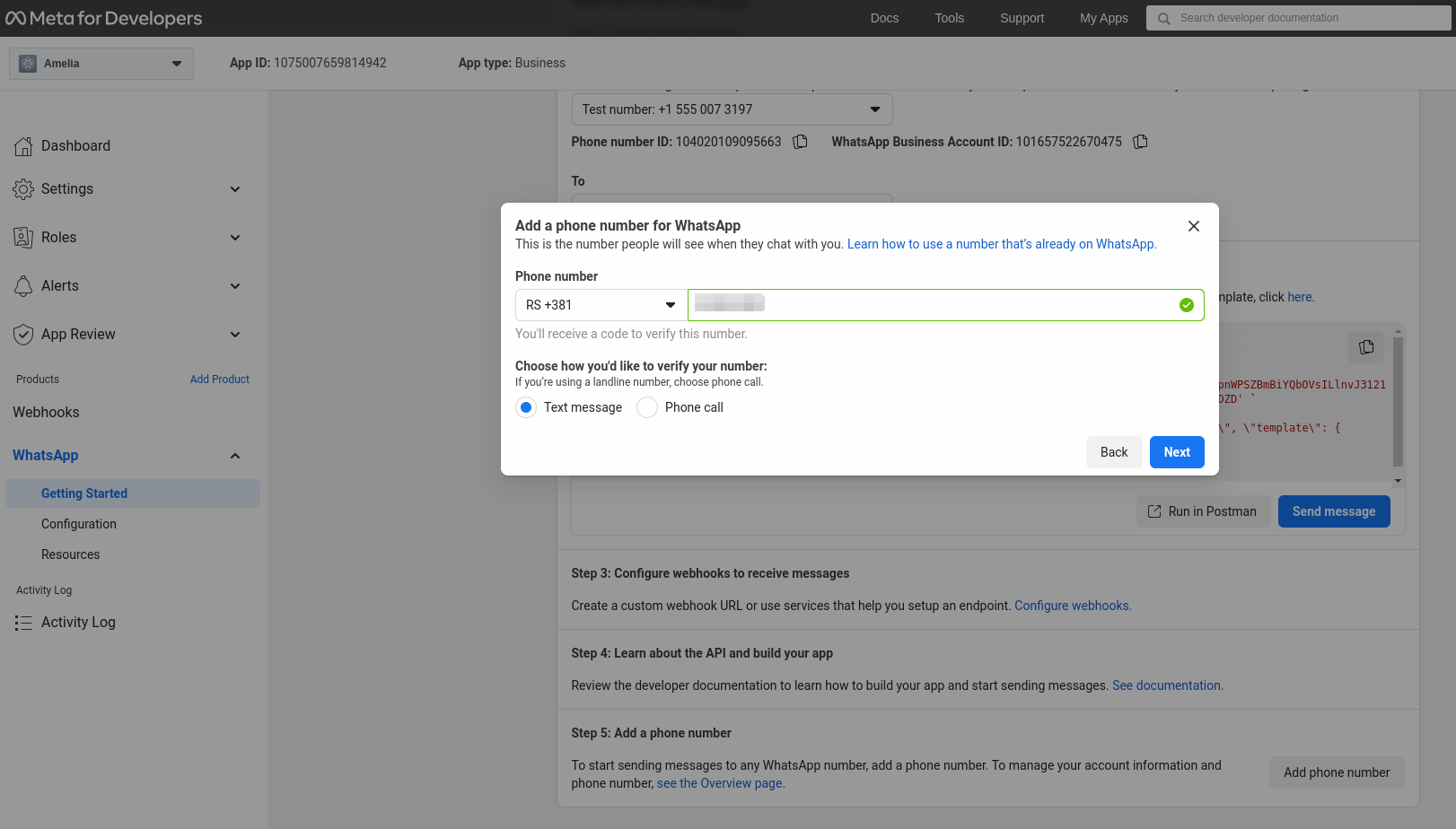Expand the Settings section chevron
This screenshot has width=1456, height=829.
pyautogui.click(x=235, y=189)
